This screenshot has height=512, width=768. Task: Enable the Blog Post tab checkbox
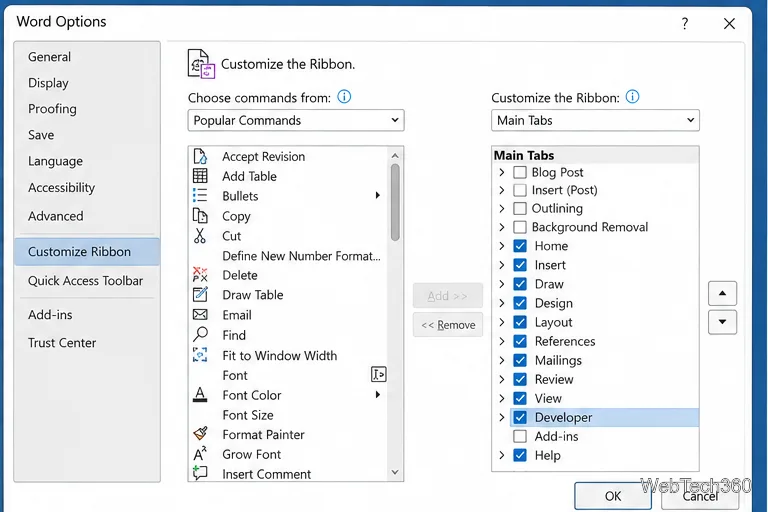pos(520,172)
